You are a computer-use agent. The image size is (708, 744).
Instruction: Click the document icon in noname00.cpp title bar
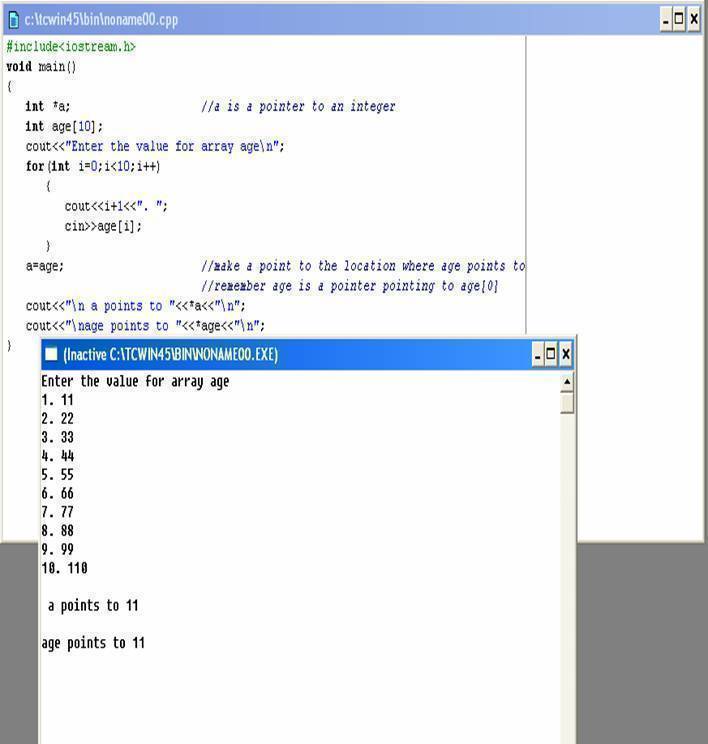click(14, 19)
